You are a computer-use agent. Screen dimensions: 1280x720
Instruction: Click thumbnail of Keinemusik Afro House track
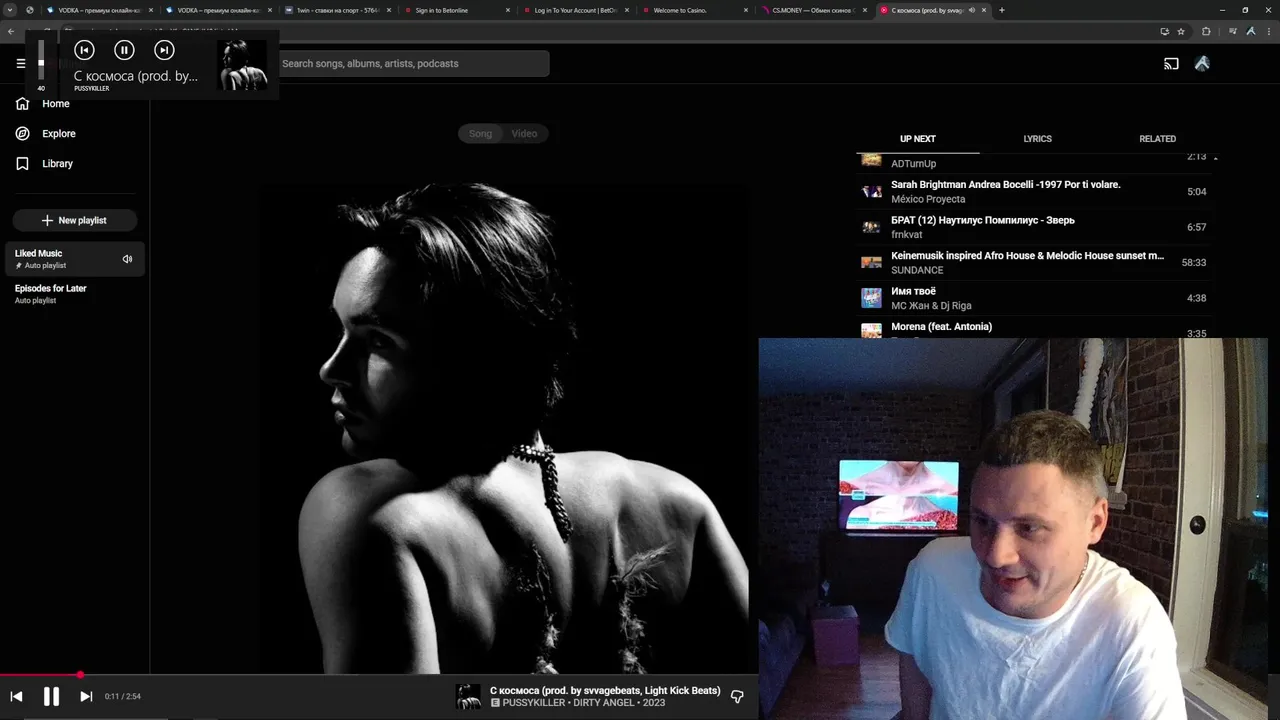(x=872, y=263)
